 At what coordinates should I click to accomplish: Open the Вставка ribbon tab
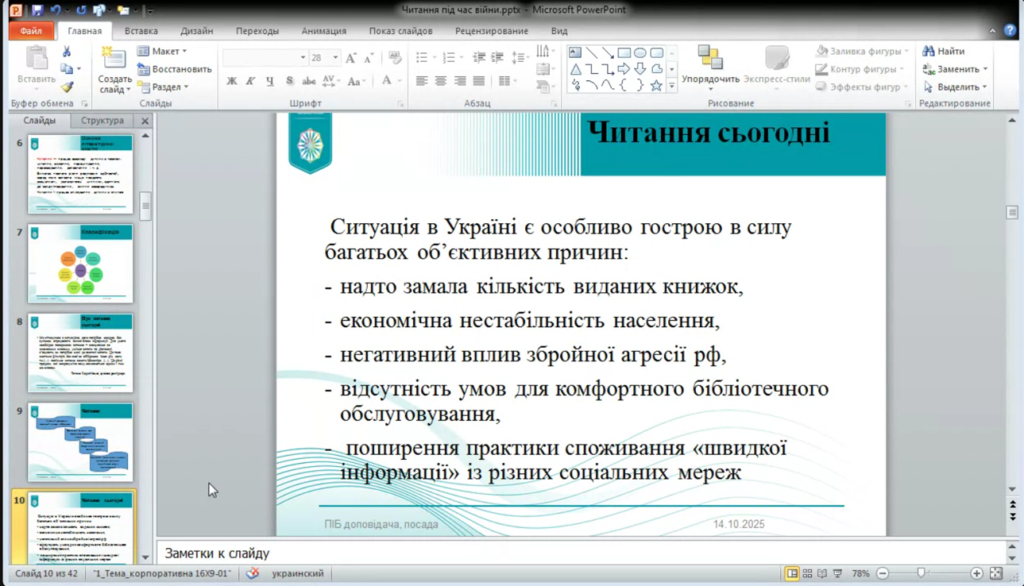click(x=141, y=31)
